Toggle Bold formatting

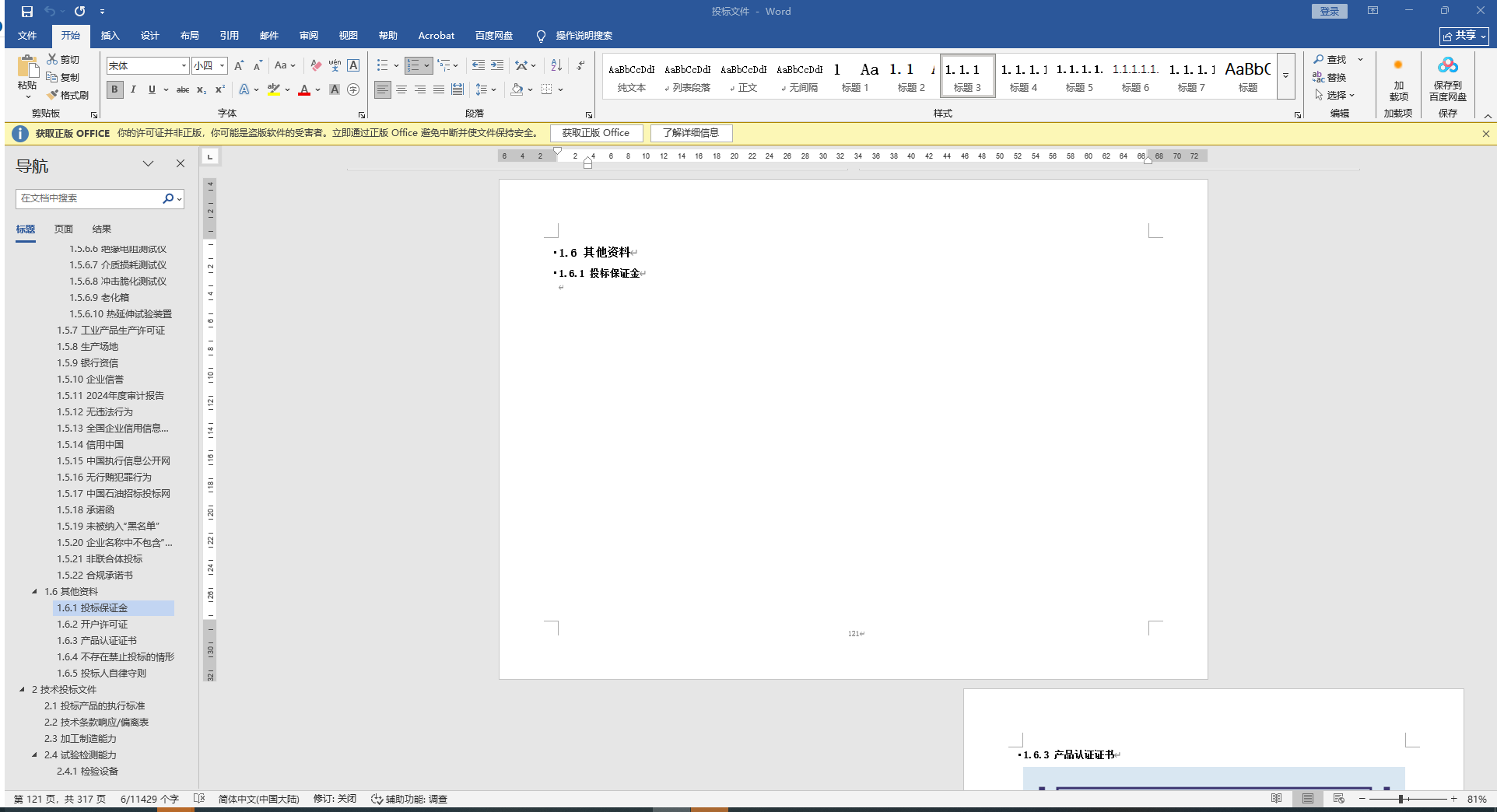[114, 89]
